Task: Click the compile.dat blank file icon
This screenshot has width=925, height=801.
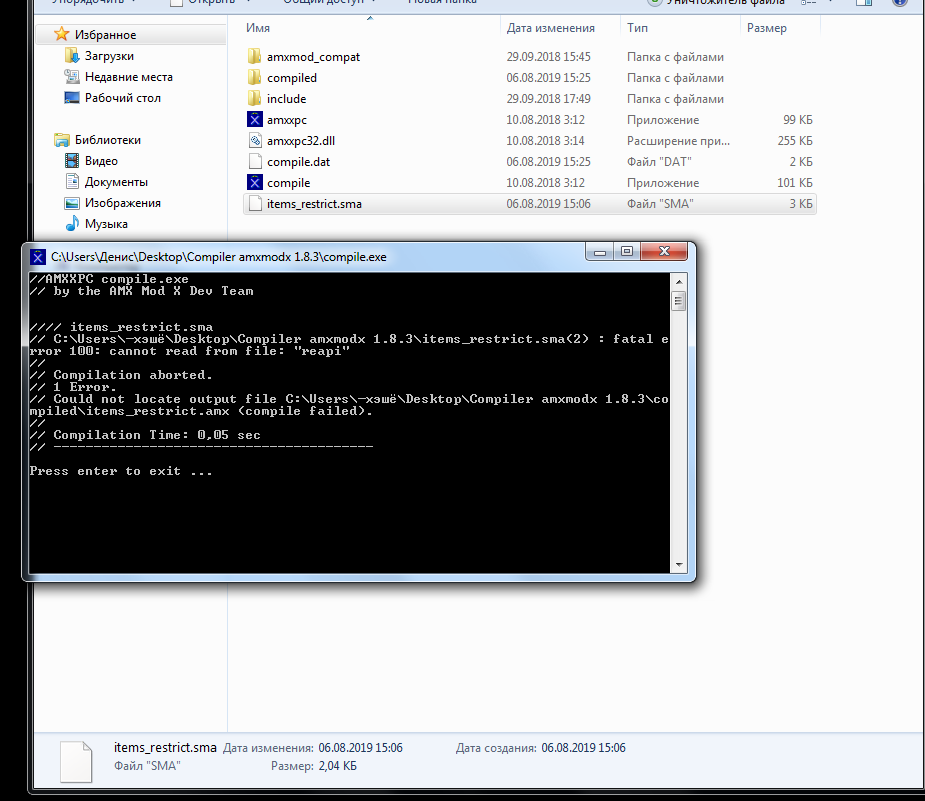Action: pos(254,162)
